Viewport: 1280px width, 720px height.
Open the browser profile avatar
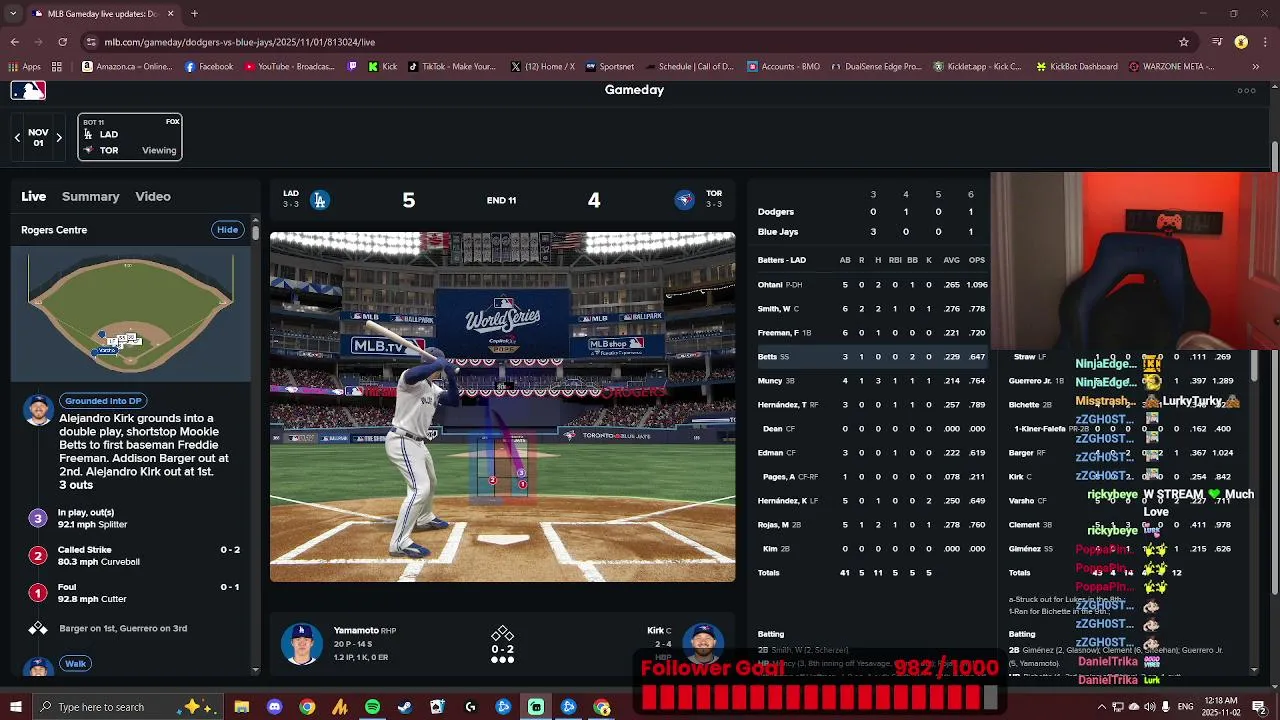(x=1241, y=42)
